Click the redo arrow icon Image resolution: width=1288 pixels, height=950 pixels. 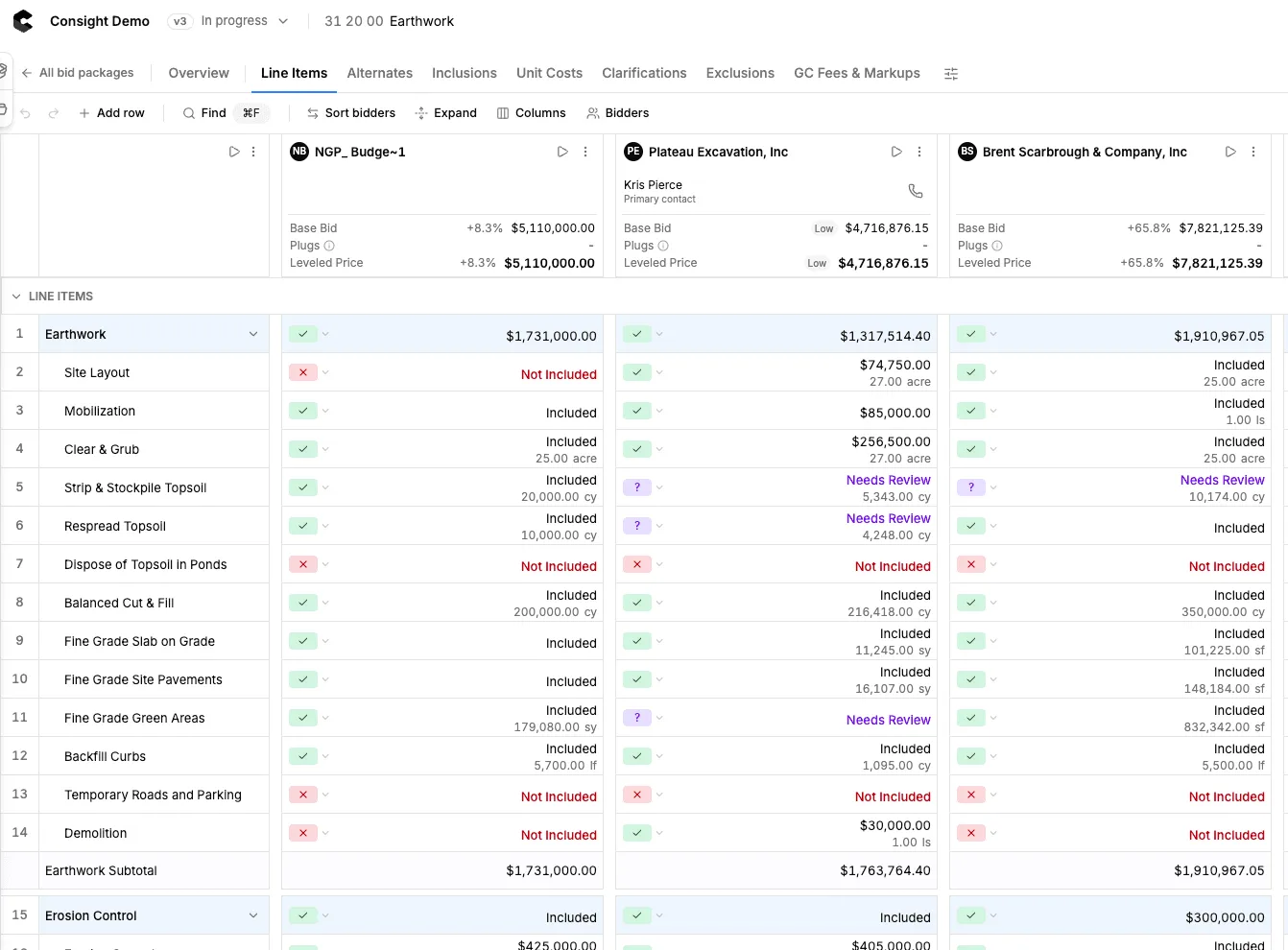coord(54,113)
